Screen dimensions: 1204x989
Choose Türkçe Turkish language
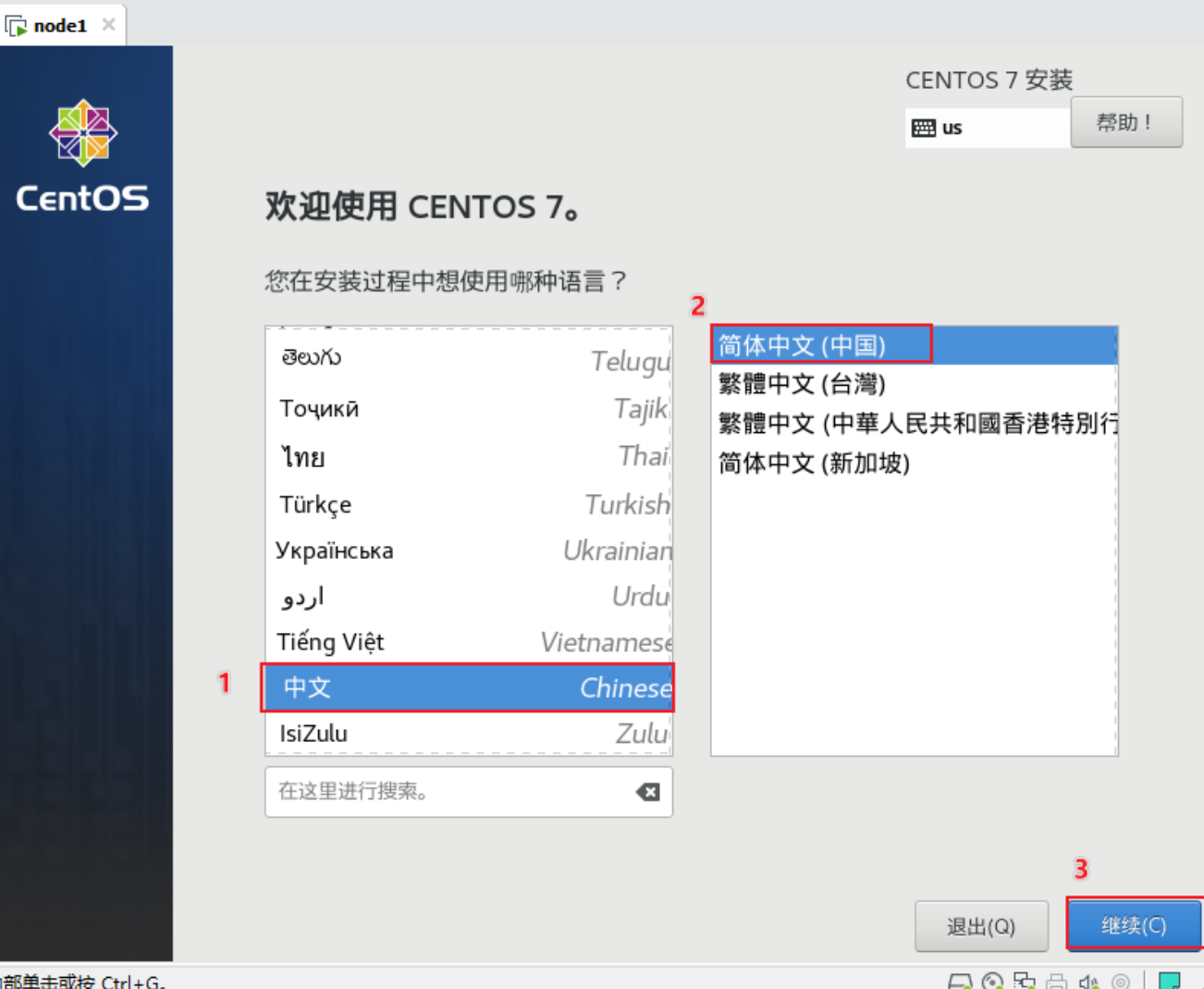point(469,504)
